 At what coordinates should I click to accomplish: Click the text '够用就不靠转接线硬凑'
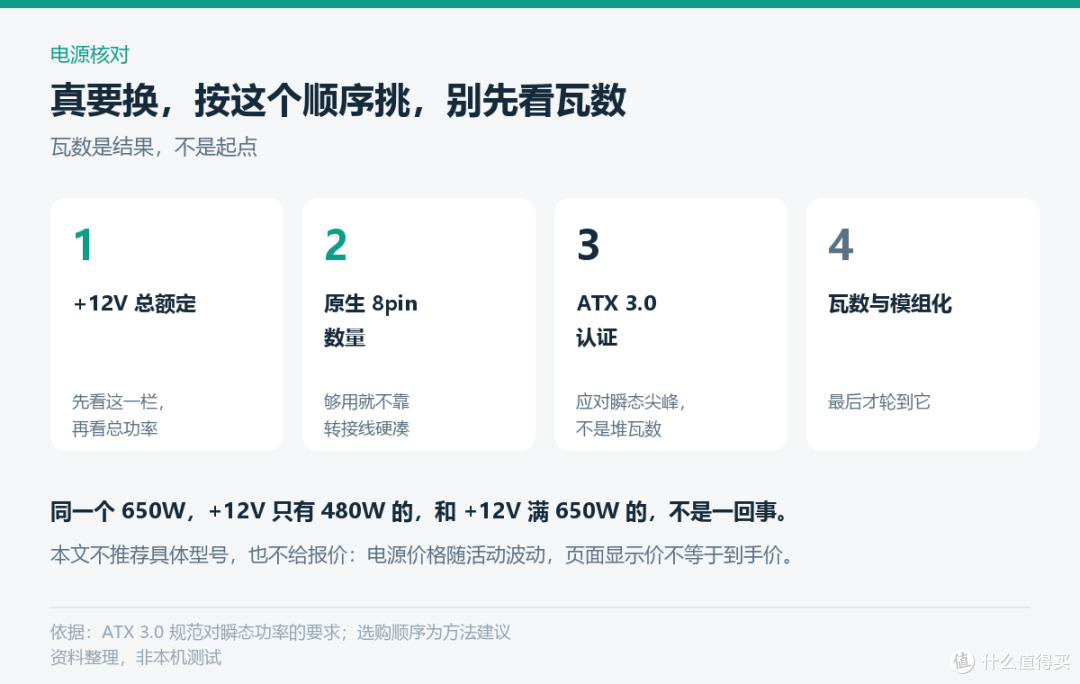tap(366, 415)
